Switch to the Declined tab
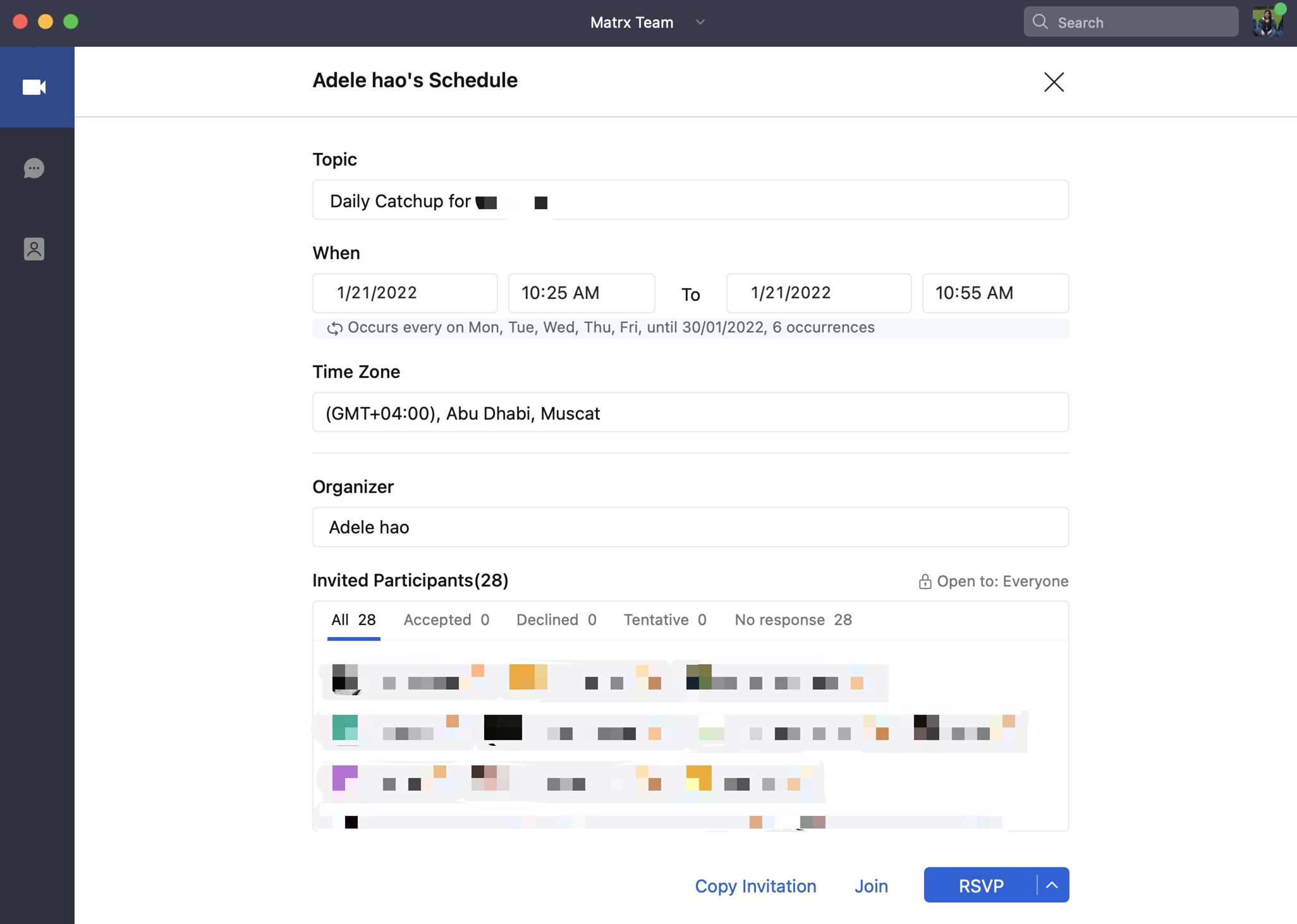 tap(556, 620)
